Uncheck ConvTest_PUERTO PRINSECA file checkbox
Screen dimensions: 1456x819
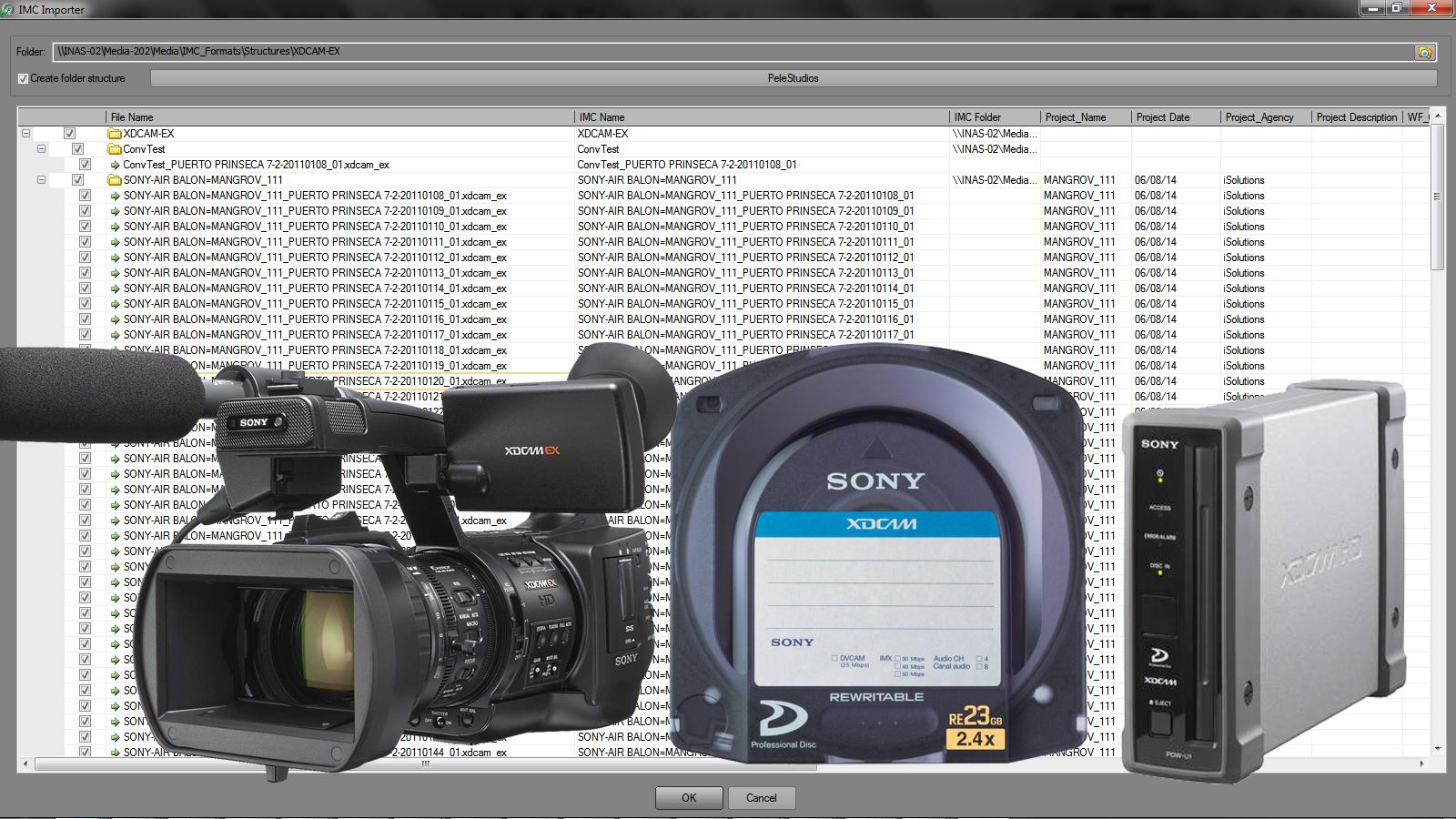tap(85, 165)
